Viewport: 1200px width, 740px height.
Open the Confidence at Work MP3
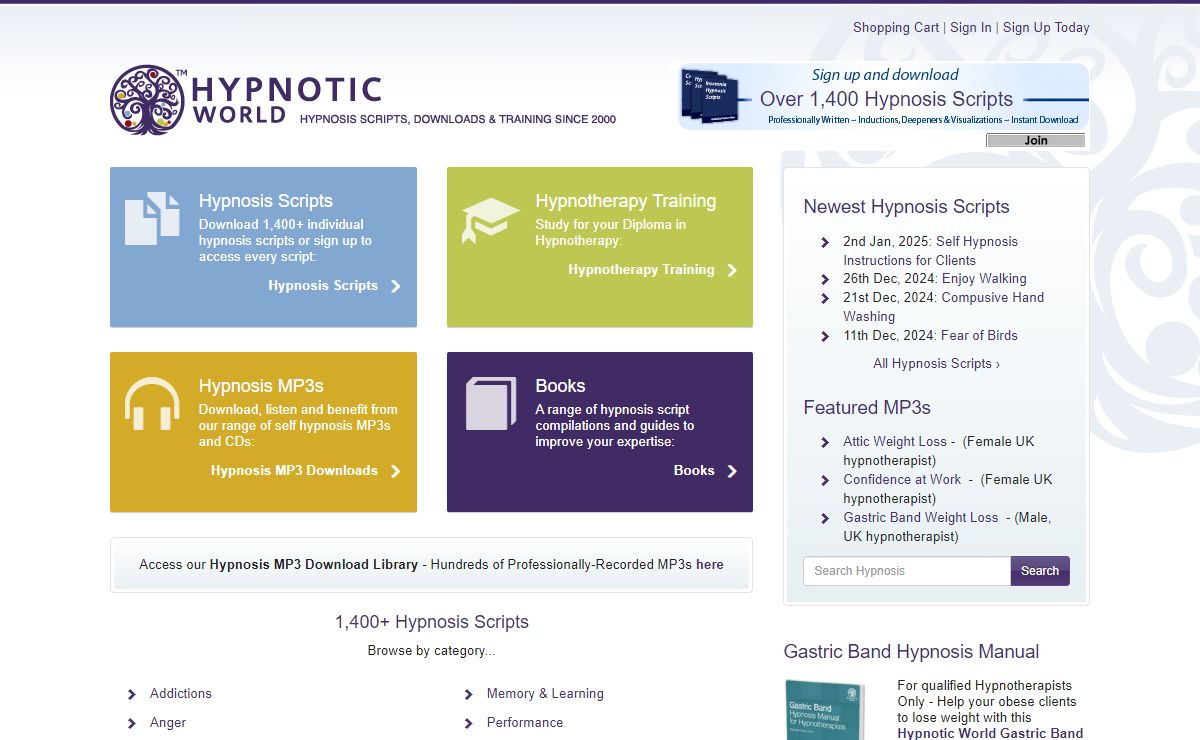pos(902,480)
